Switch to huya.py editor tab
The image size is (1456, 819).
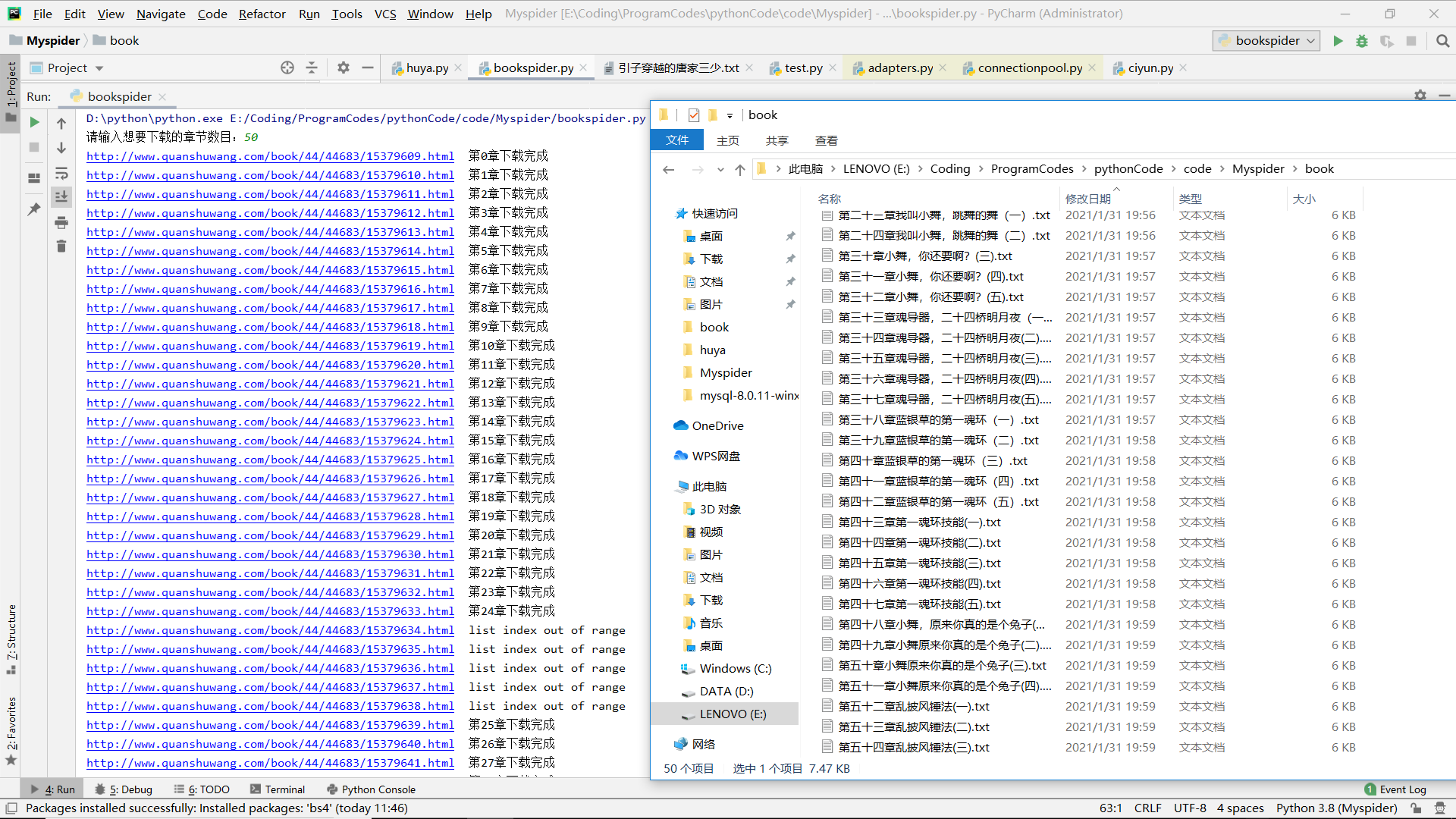(x=427, y=67)
